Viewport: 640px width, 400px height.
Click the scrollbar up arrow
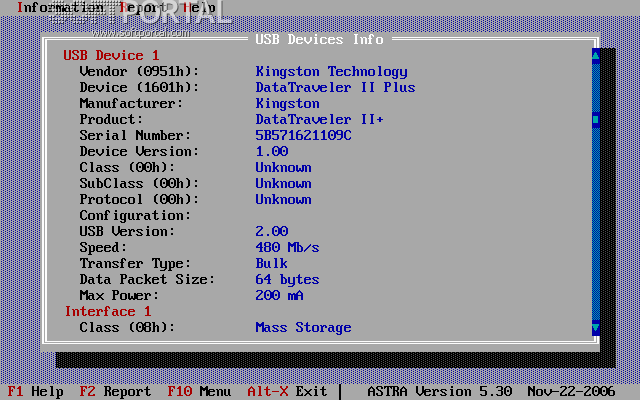tap(596, 56)
